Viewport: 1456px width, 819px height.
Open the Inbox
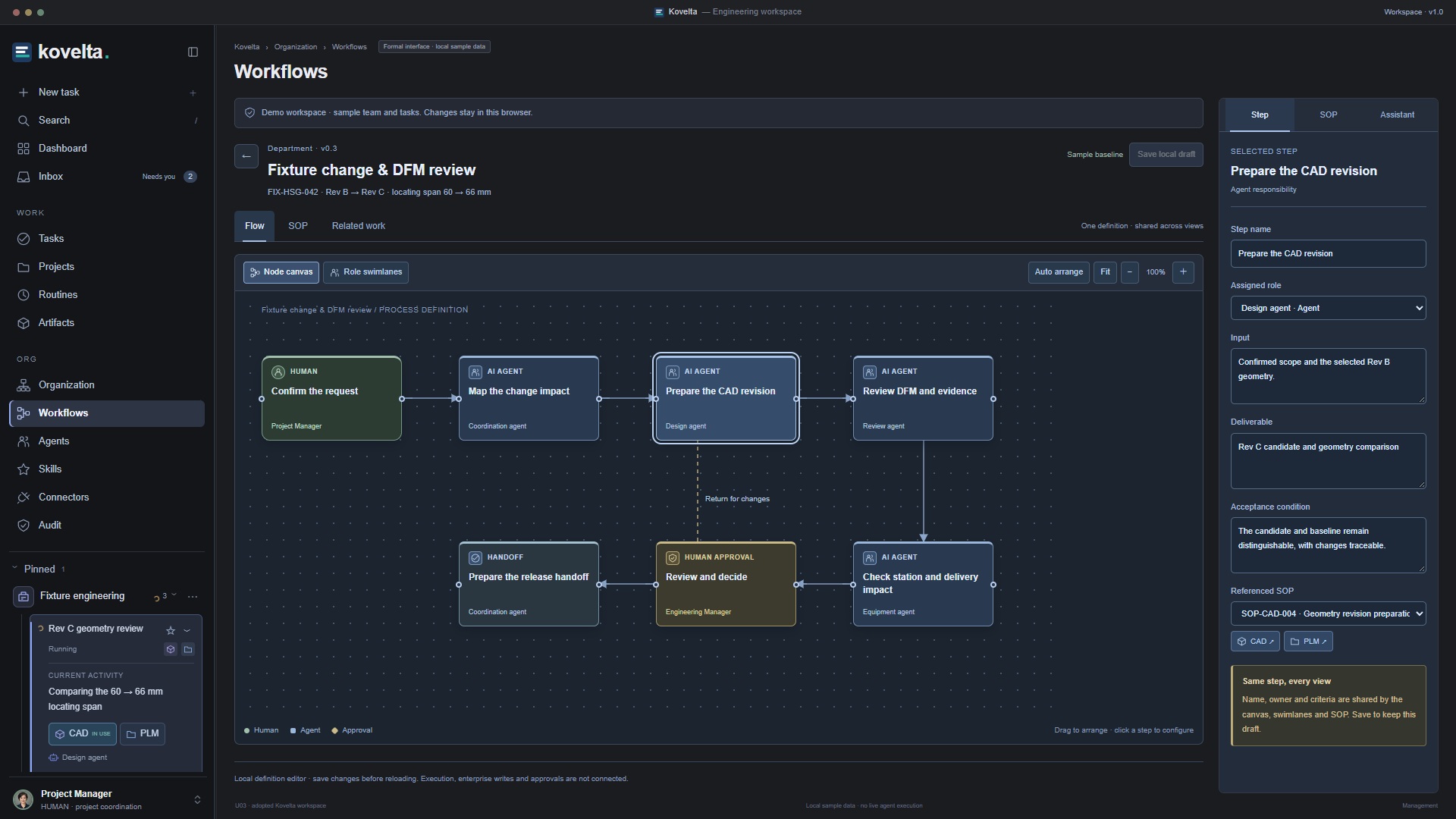pyautogui.click(x=107, y=177)
